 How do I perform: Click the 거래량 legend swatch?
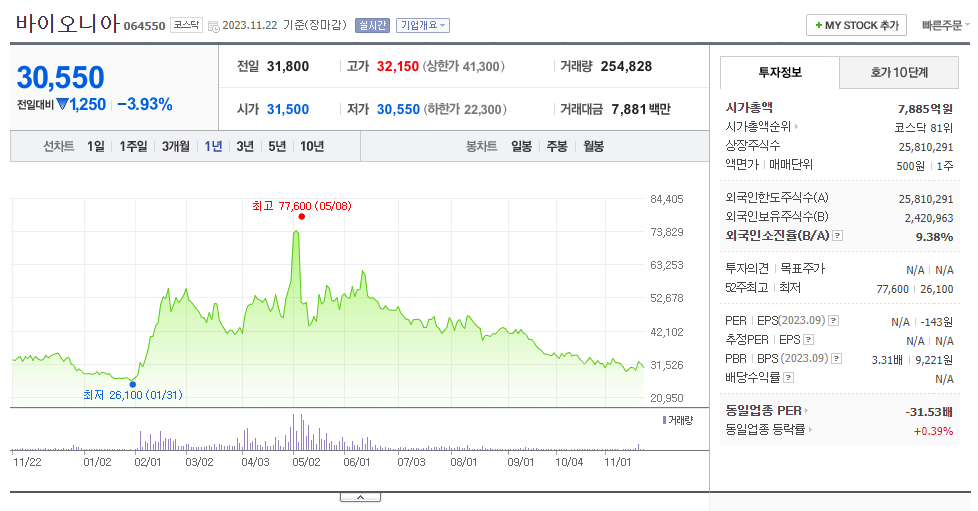[664, 421]
